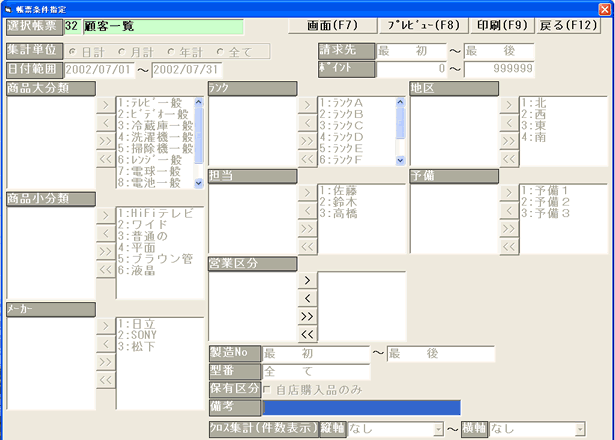
Task: Click the < remove button in 営業区分 section
Action: 307,299
